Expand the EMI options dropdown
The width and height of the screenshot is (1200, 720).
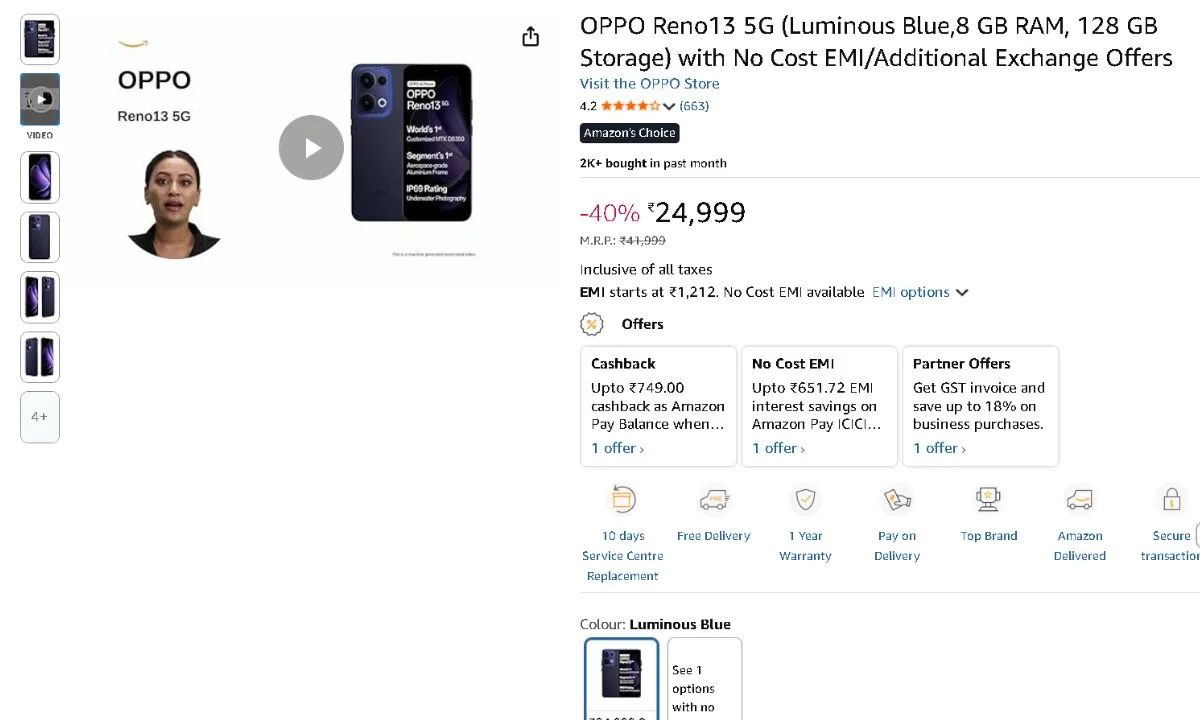click(x=917, y=292)
